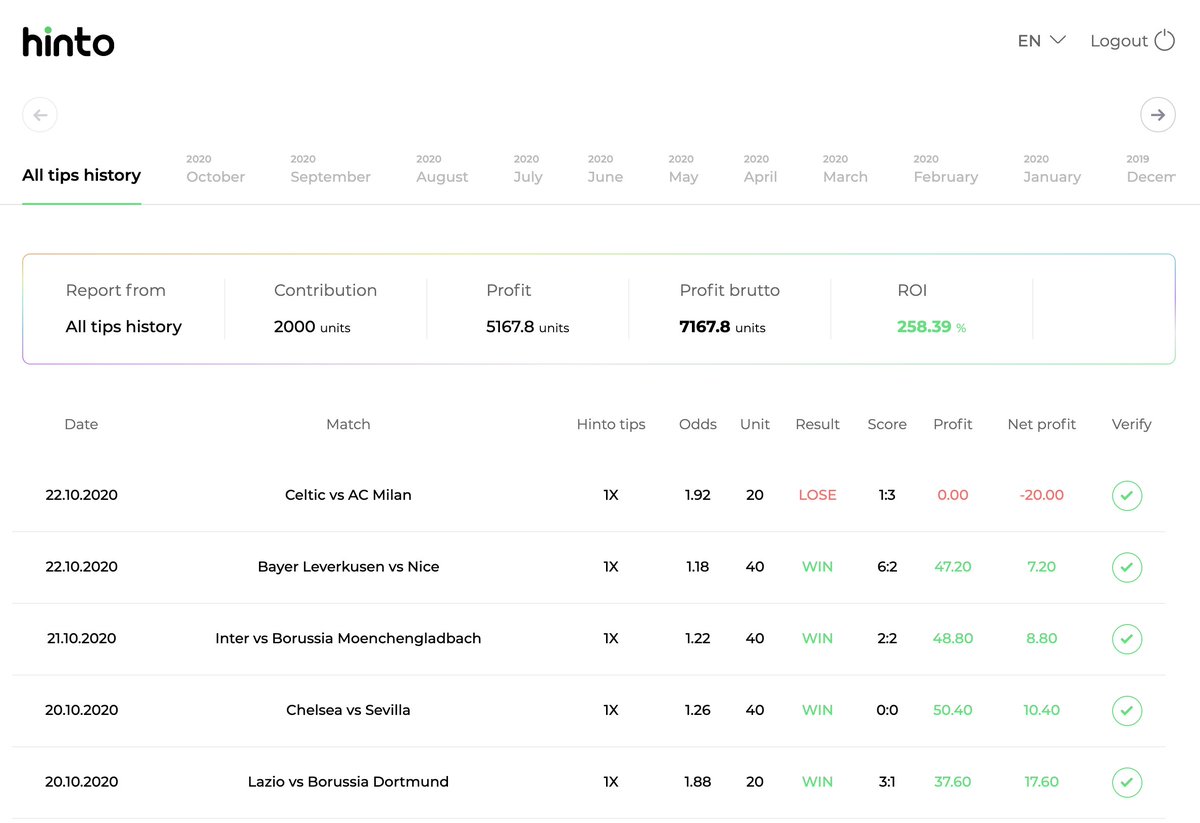Select Inter vs Borussia Moenchengladbach match
Viewport: 1200px width, 823px height.
[x=348, y=638]
